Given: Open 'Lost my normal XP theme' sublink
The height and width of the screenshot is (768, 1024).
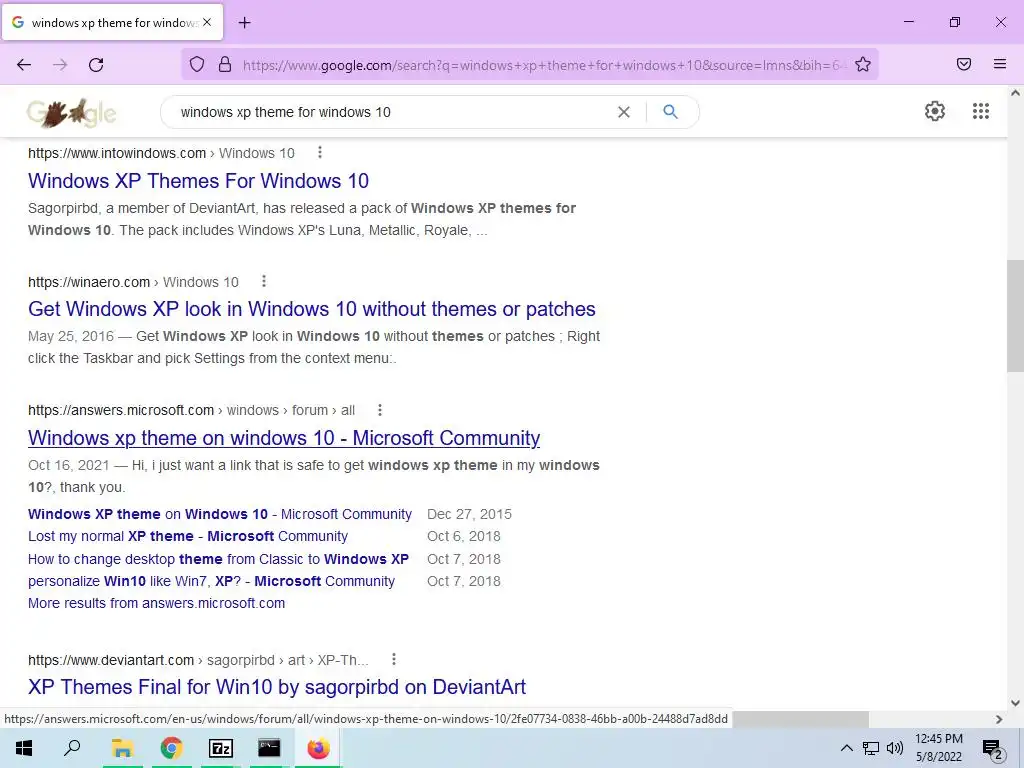Looking at the screenshot, I should click(188, 536).
